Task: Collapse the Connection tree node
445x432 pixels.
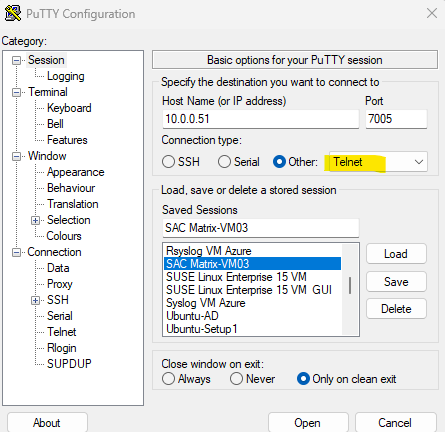Action: [16, 252]
